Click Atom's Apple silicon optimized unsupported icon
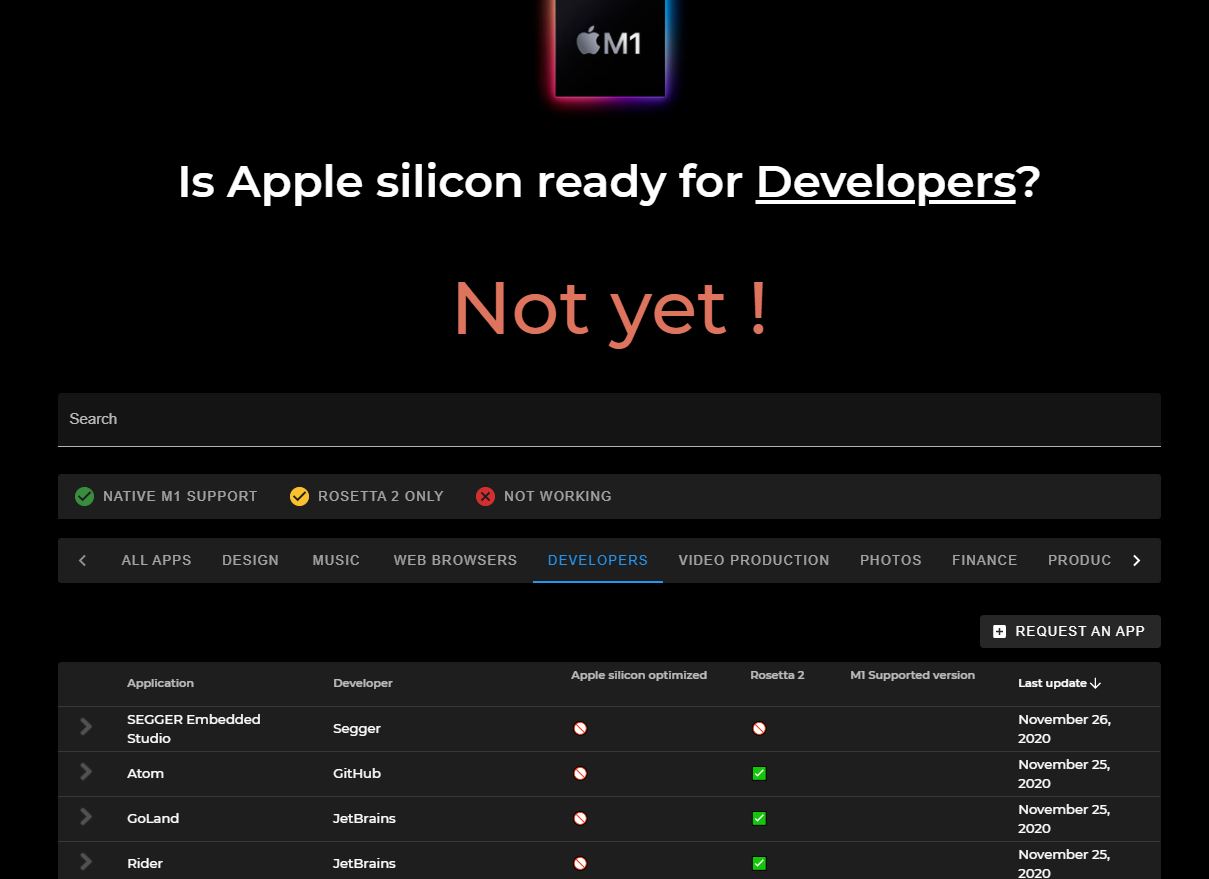1209x879 pixels. (580, 773)
